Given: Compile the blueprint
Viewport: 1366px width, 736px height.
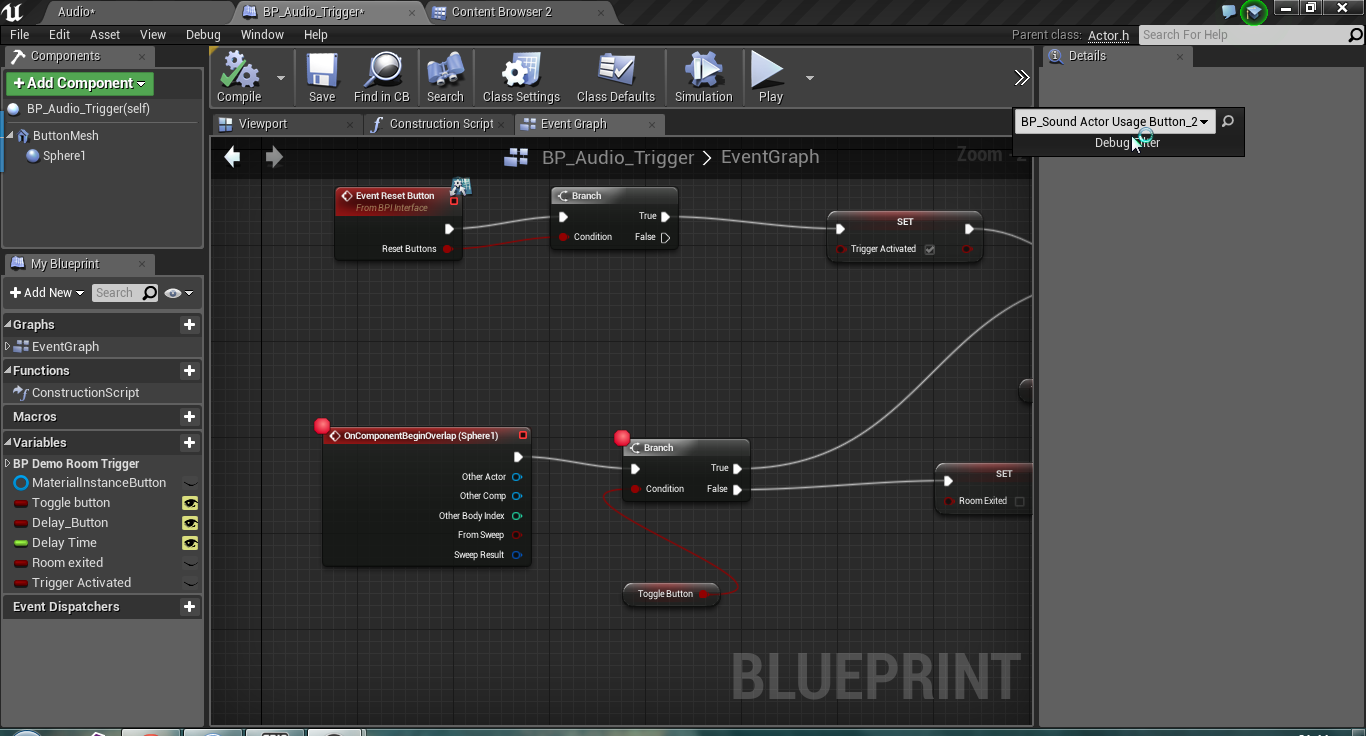Looking at the screenshot, I should (x=239, y=78).
